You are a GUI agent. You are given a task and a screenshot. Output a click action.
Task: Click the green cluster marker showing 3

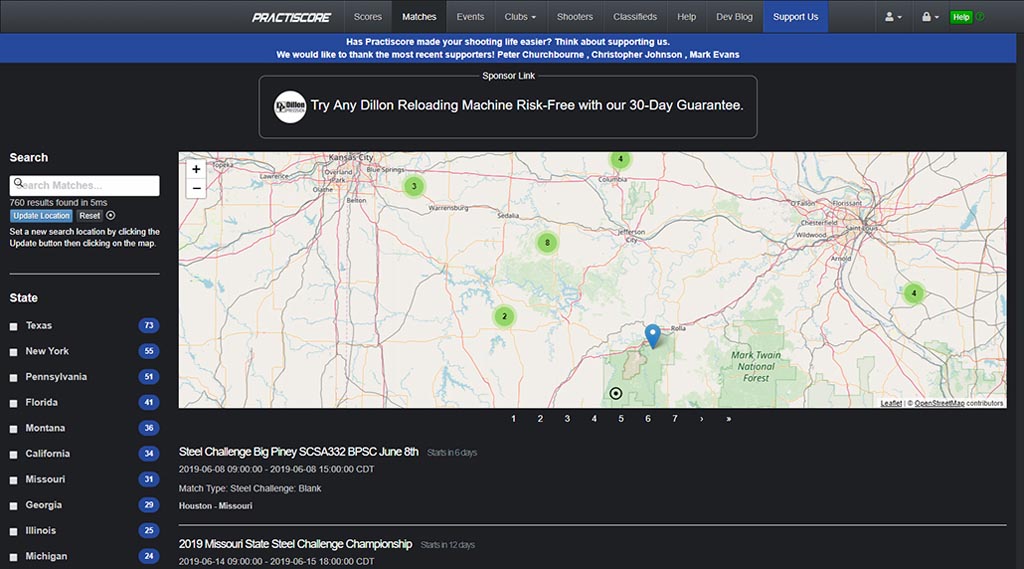point(413,186)
